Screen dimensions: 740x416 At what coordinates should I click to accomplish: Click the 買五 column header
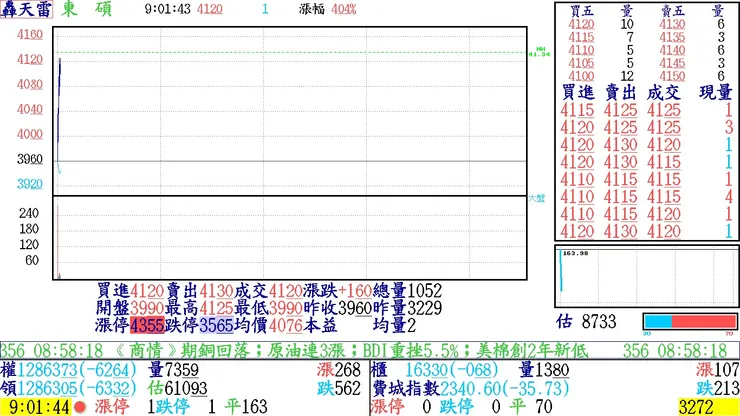click(581, 11)
